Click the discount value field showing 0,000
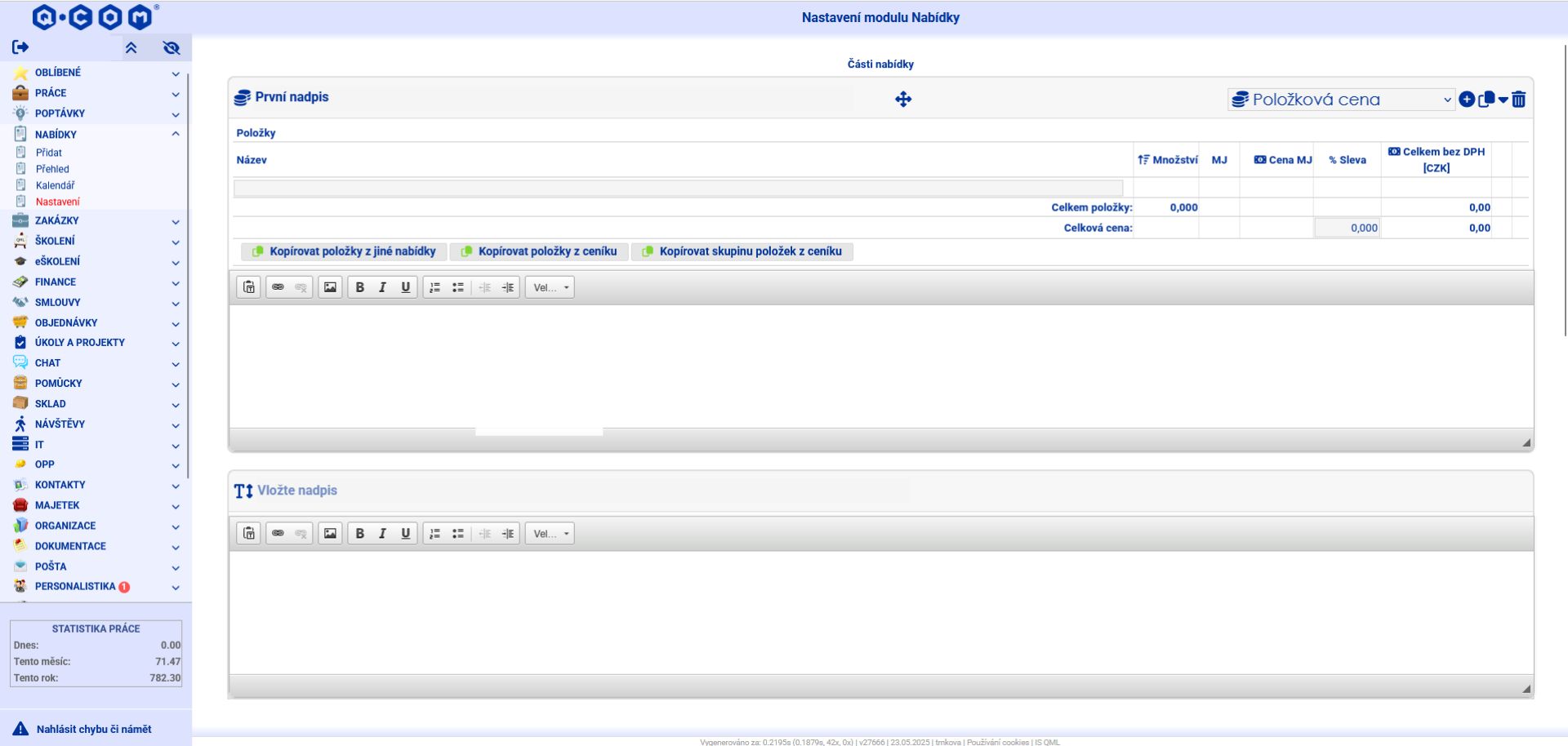 [1347, 229]
